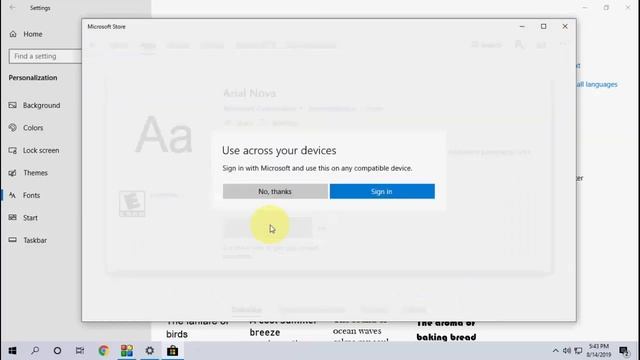
Task: Click the Background picture icon
Action: [13, 105]
